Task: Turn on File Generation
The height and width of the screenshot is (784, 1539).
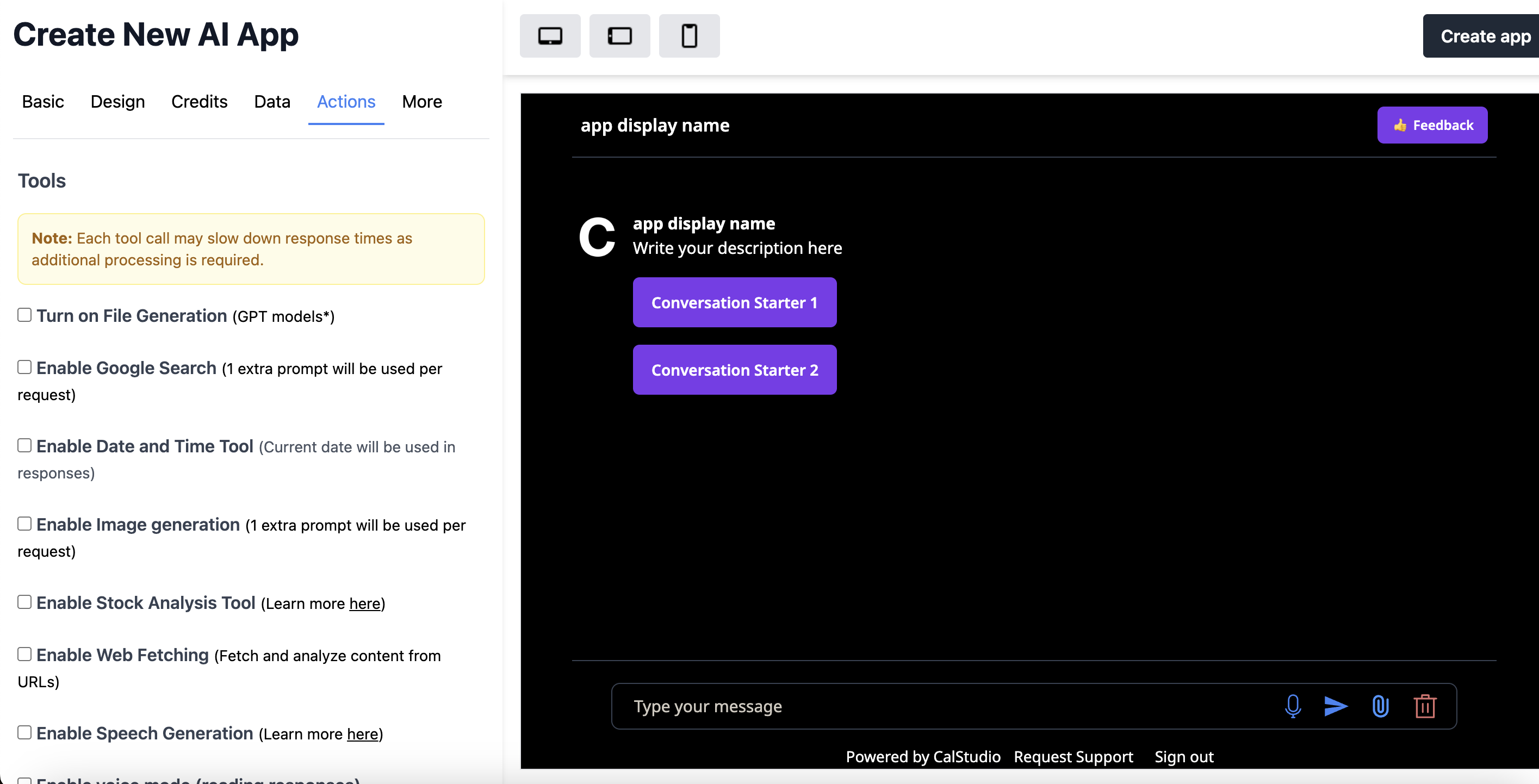Action: click(x=24, y=314)
